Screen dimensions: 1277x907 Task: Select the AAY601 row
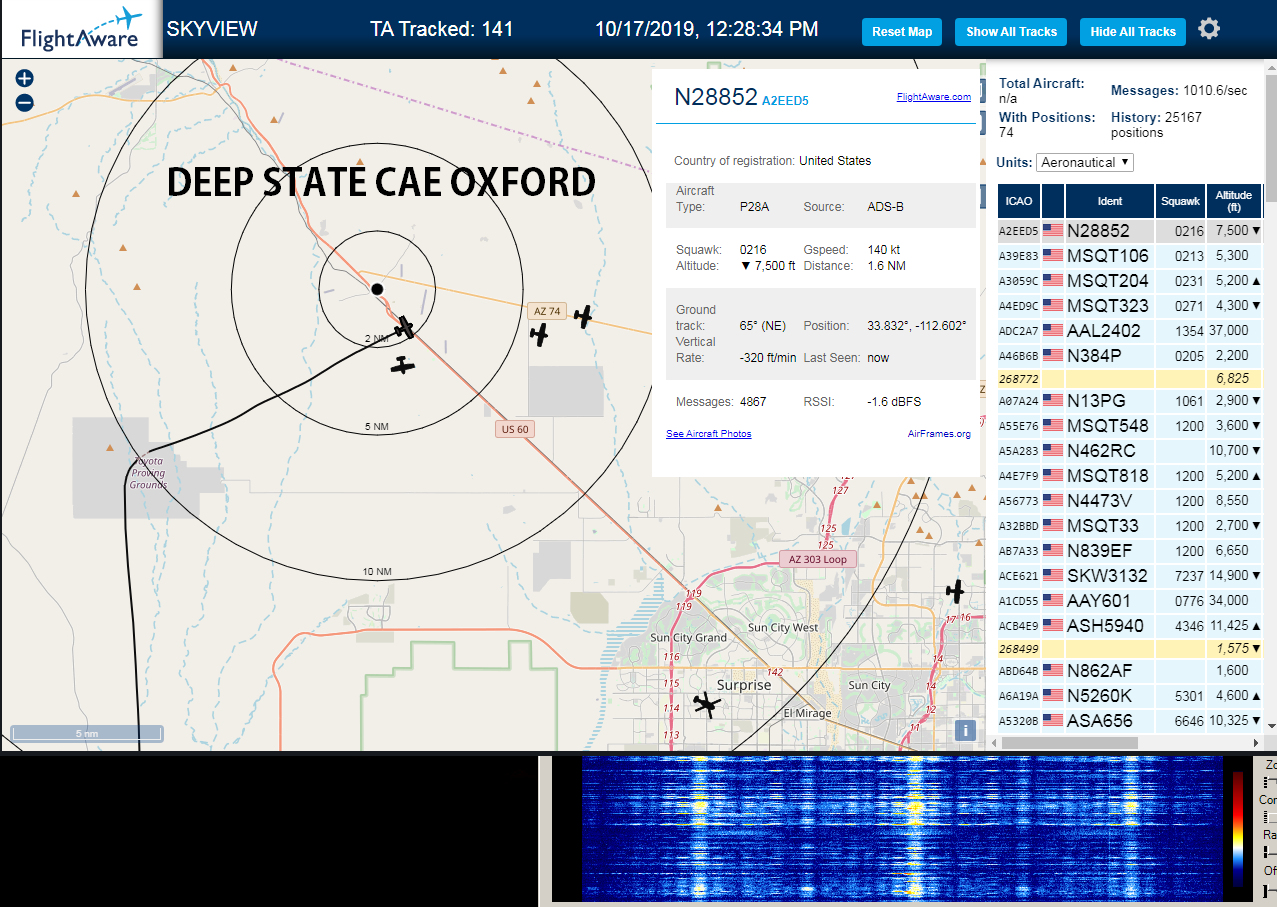pyautogui.click(x=1130, y=600)
